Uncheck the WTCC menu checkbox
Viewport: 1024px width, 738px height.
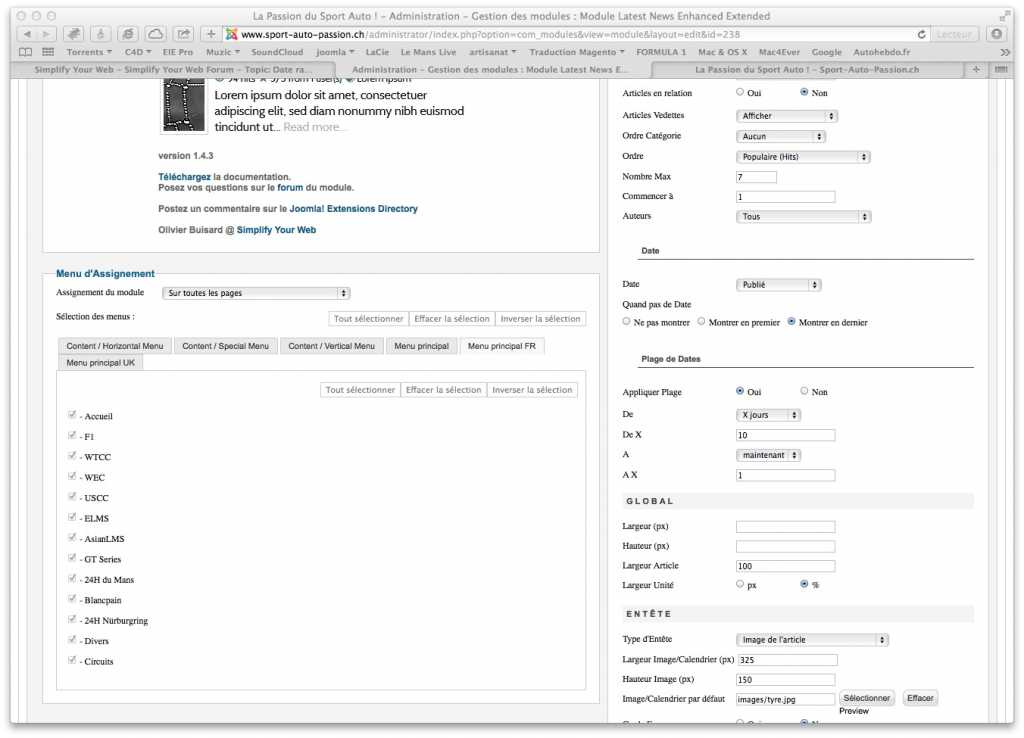[72, 456]
